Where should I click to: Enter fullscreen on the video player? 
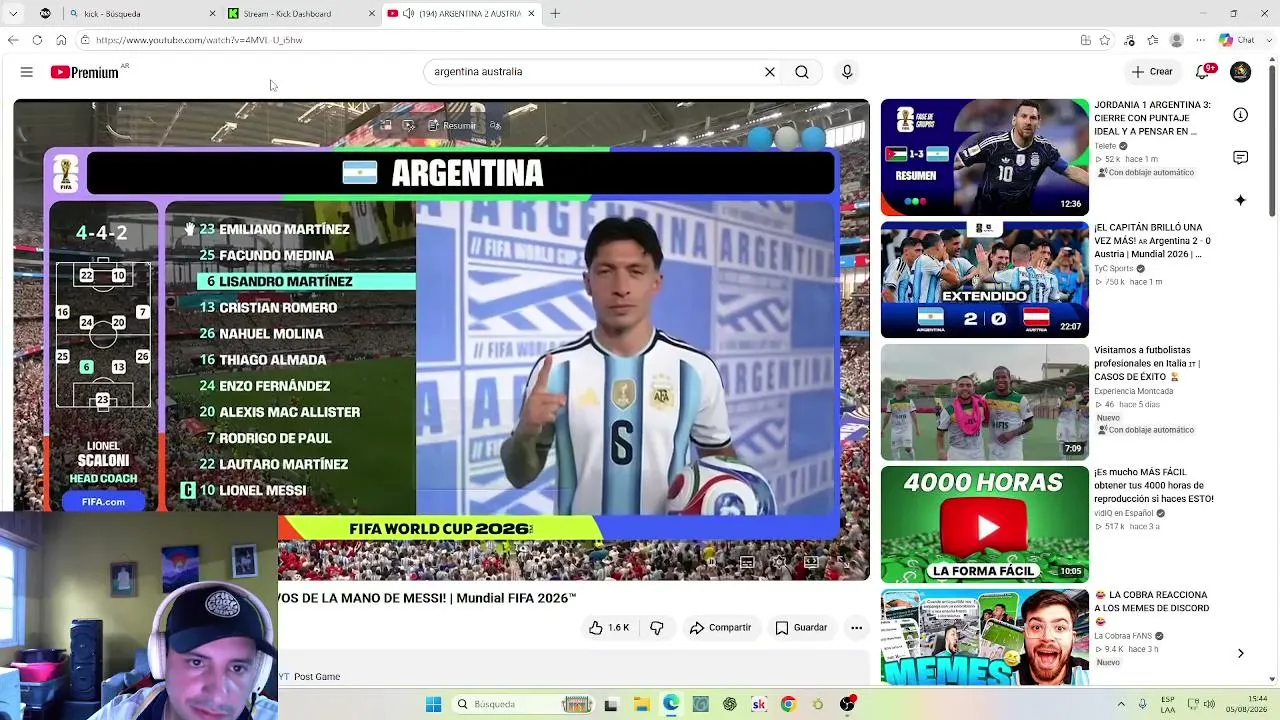(843, 563)
